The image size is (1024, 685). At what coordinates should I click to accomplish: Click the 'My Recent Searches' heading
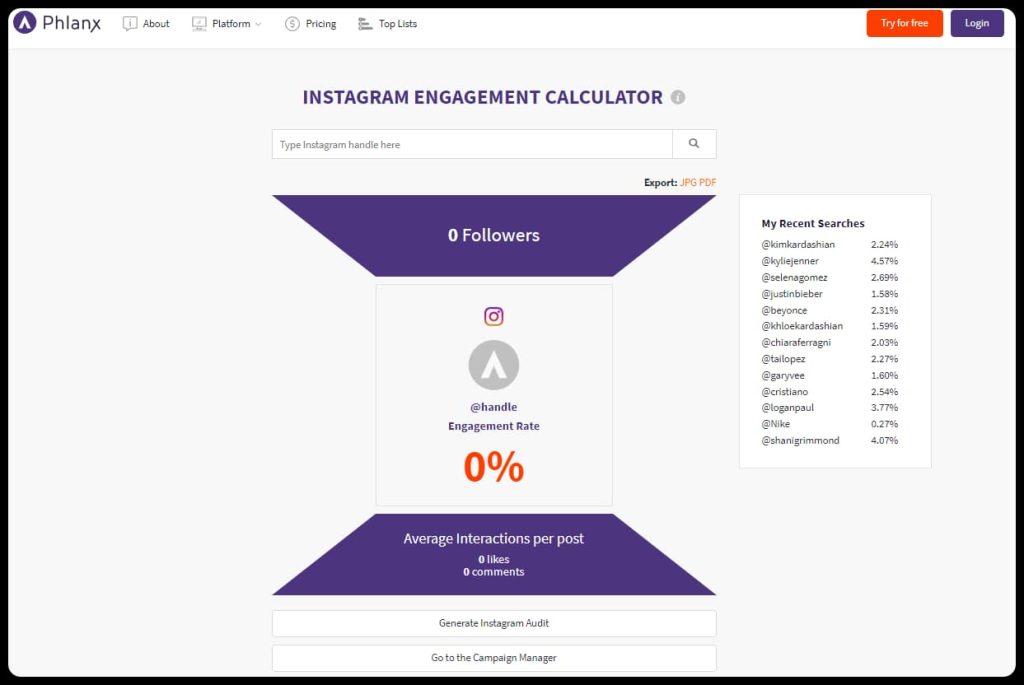pyautogui.click(x=813, y=223)
